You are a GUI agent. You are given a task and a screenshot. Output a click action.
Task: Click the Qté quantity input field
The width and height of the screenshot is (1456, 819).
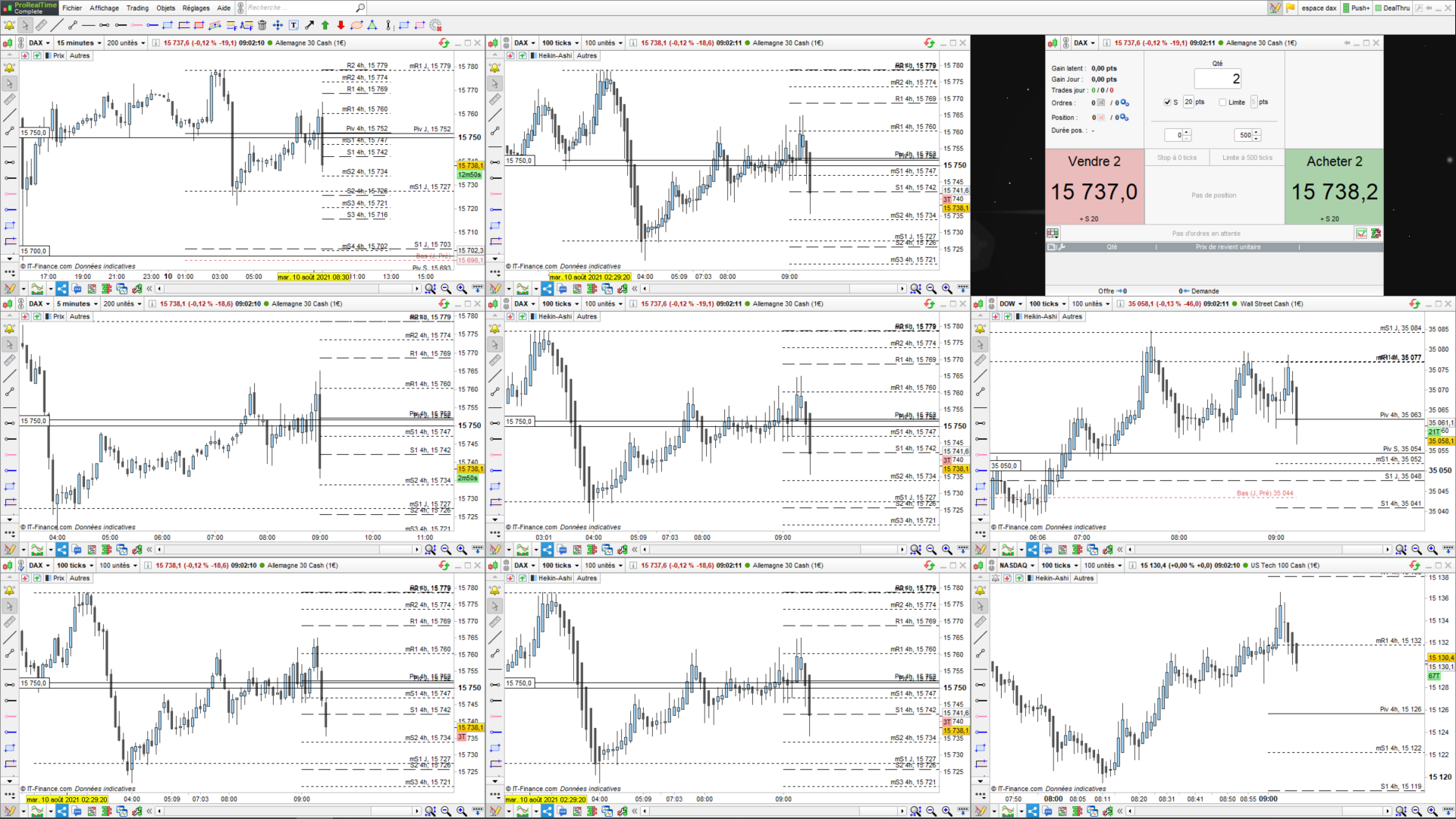coord(1217,79)
